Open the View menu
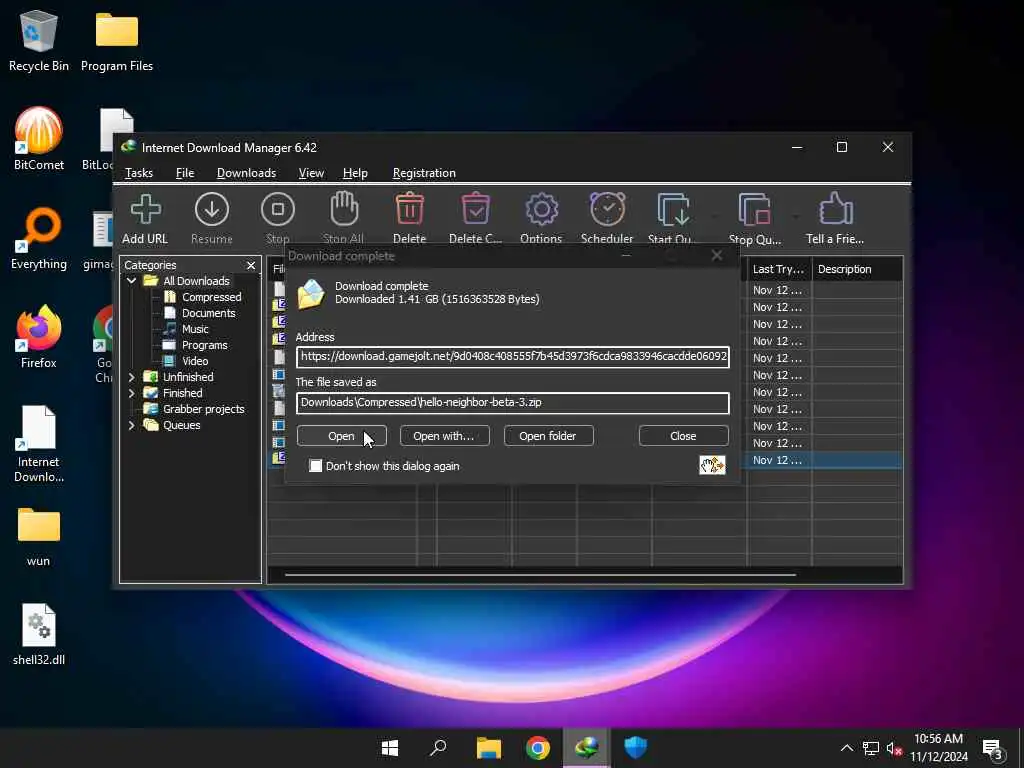The image size is (1024, 768). (311, 173)
